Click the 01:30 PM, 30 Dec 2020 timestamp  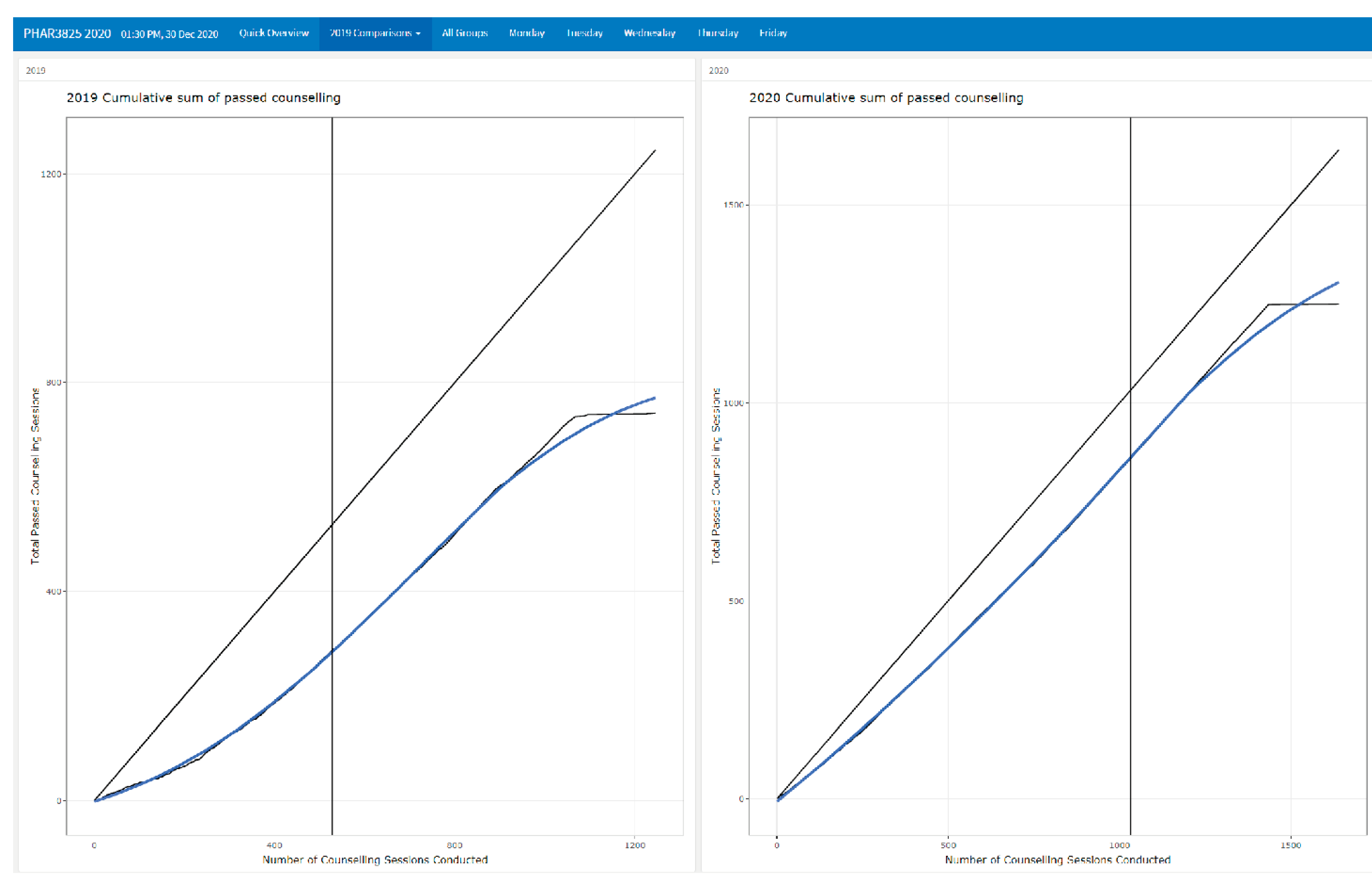pyautogui.click(x=169, y=34)
